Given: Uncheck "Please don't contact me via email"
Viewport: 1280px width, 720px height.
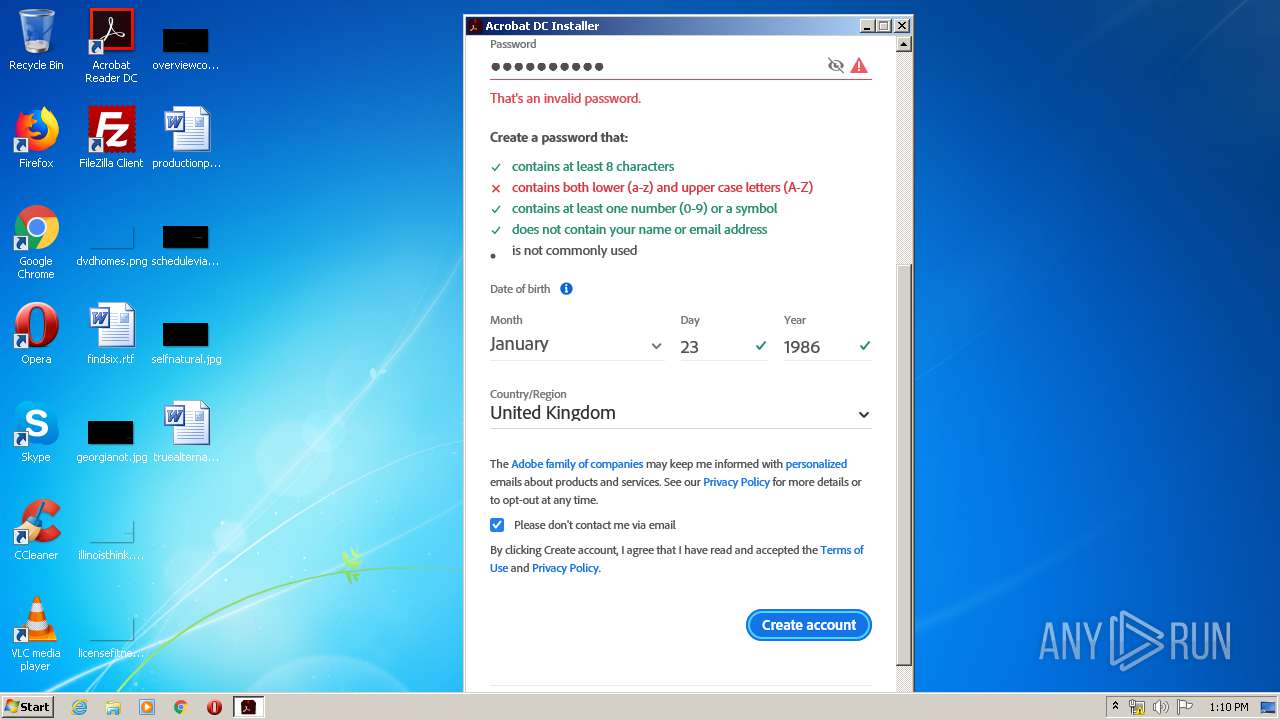Looking at the screenshot, I should [497, 525].
